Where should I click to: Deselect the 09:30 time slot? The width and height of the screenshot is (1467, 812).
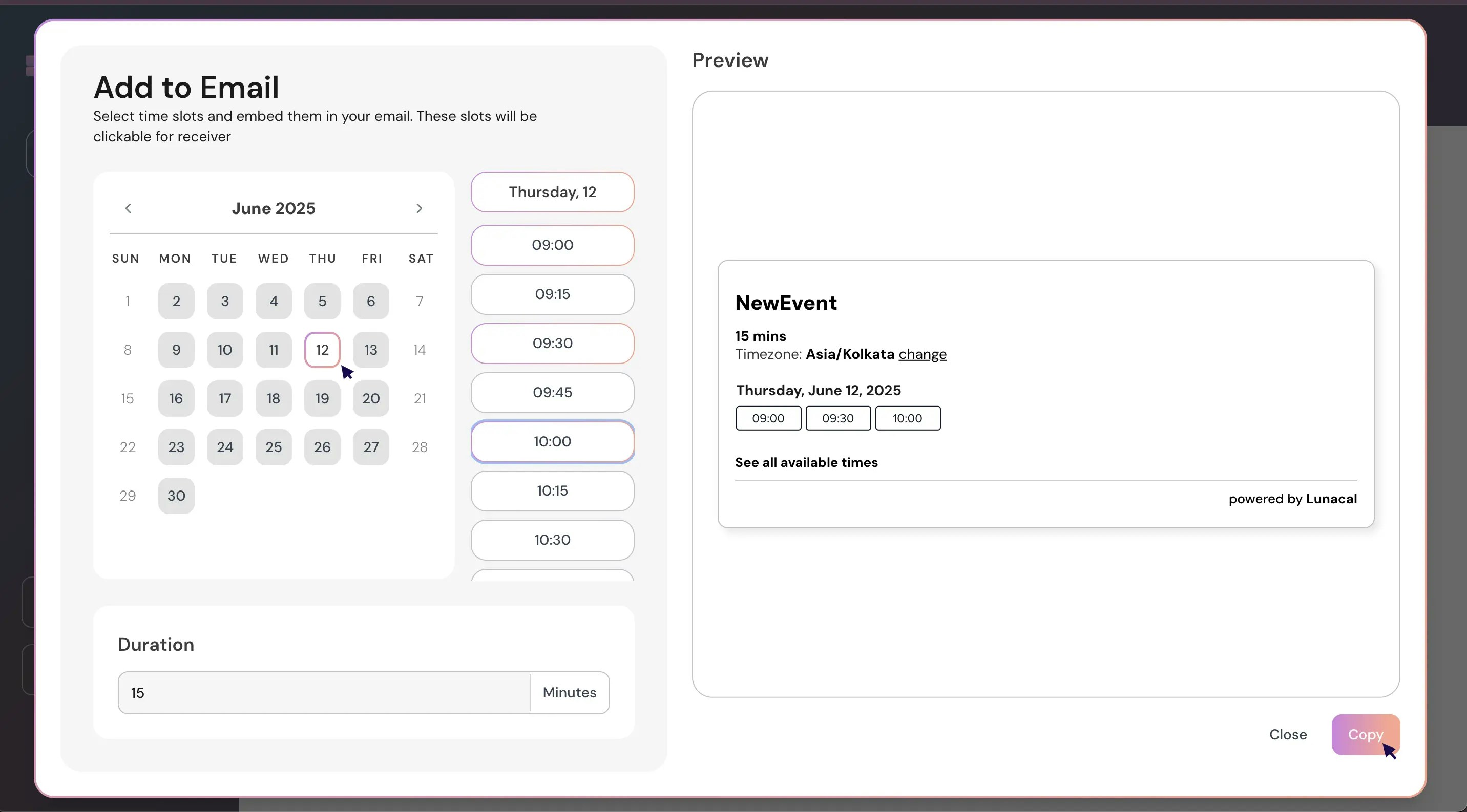coord(552,343)
